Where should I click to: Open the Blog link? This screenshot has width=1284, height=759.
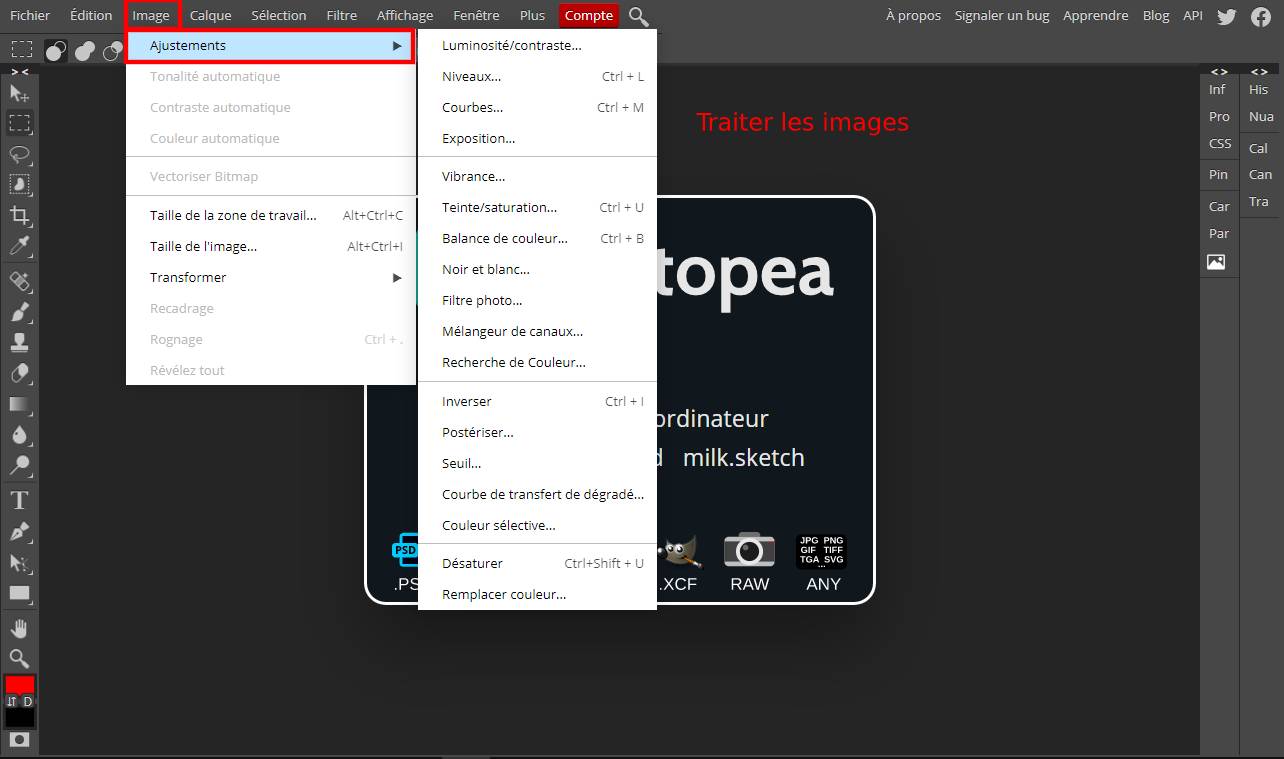(1156, 15)
